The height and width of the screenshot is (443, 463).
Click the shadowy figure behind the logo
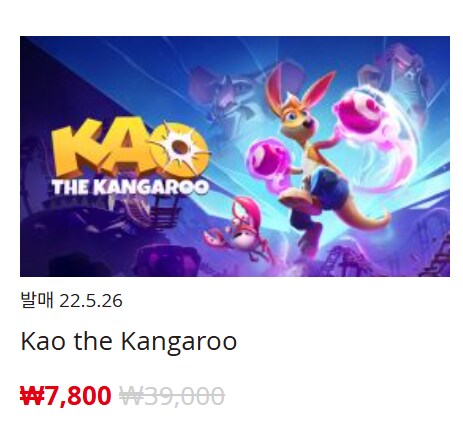pos(223,93)
